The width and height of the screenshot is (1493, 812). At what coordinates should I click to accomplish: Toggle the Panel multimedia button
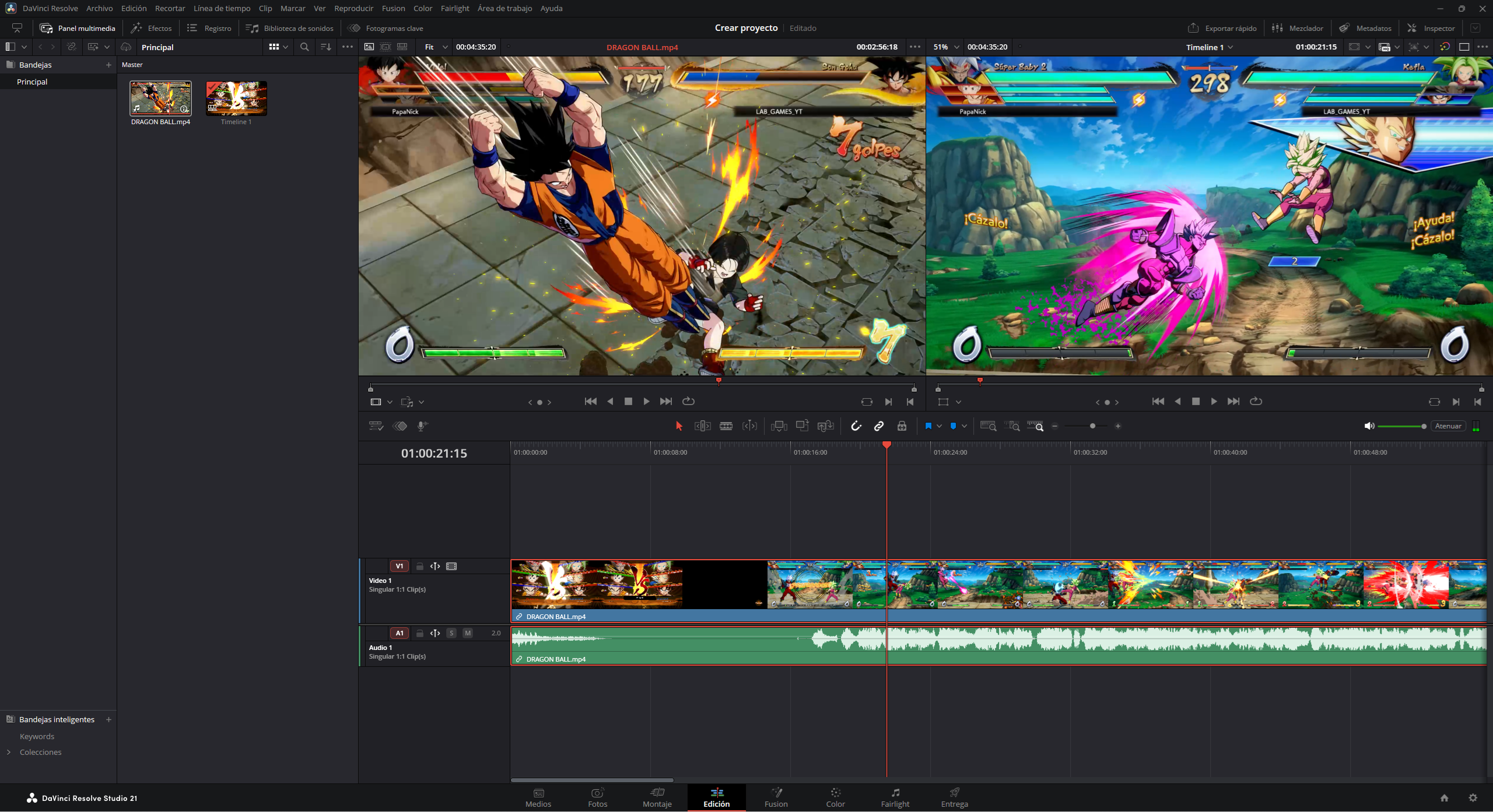click(78, 28)
